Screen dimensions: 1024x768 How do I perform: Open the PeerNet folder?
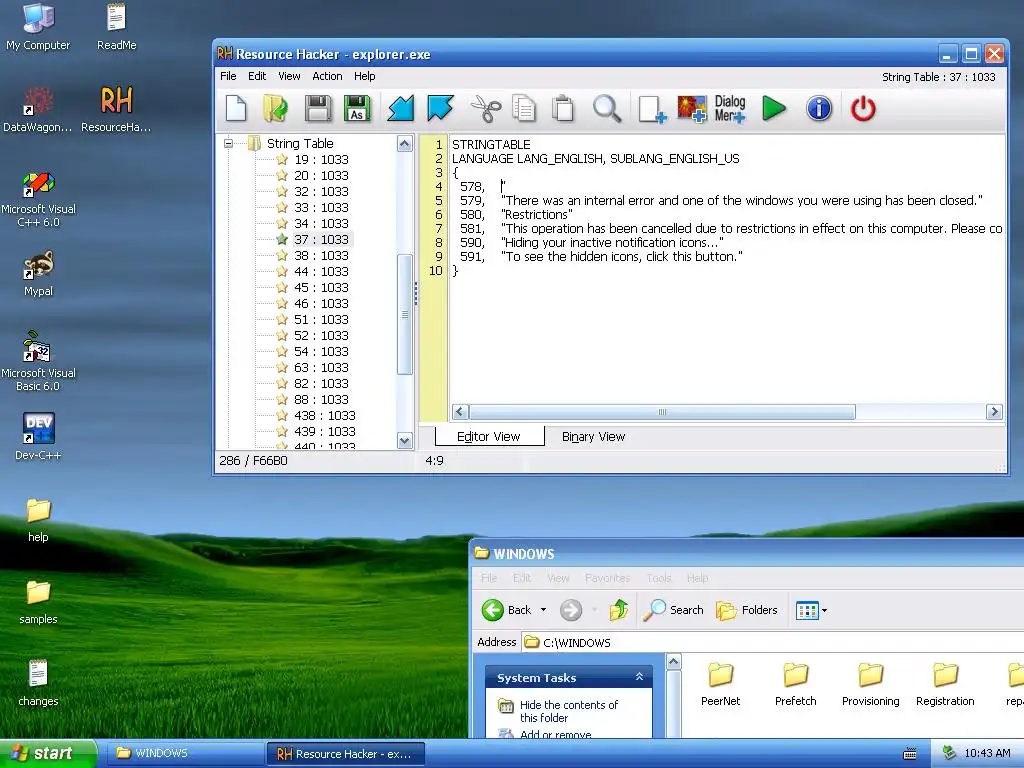[x=720, y=684]
